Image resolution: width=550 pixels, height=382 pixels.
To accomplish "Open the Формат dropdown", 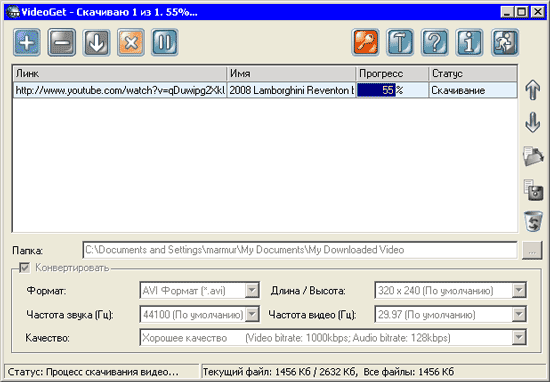I will pos(252,290).
